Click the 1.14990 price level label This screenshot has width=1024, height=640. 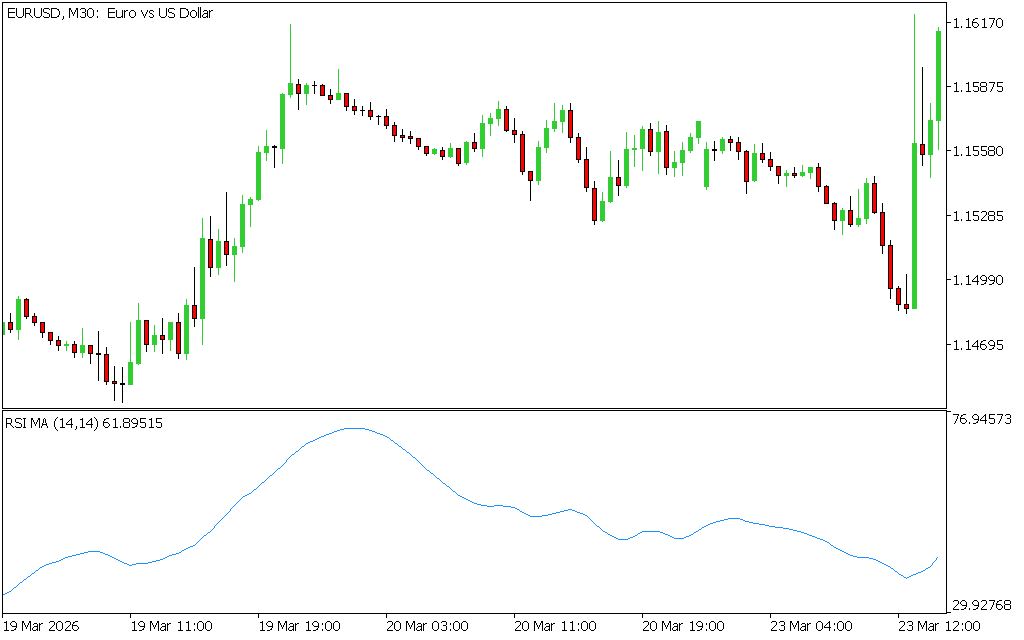[x=981, y=280]
